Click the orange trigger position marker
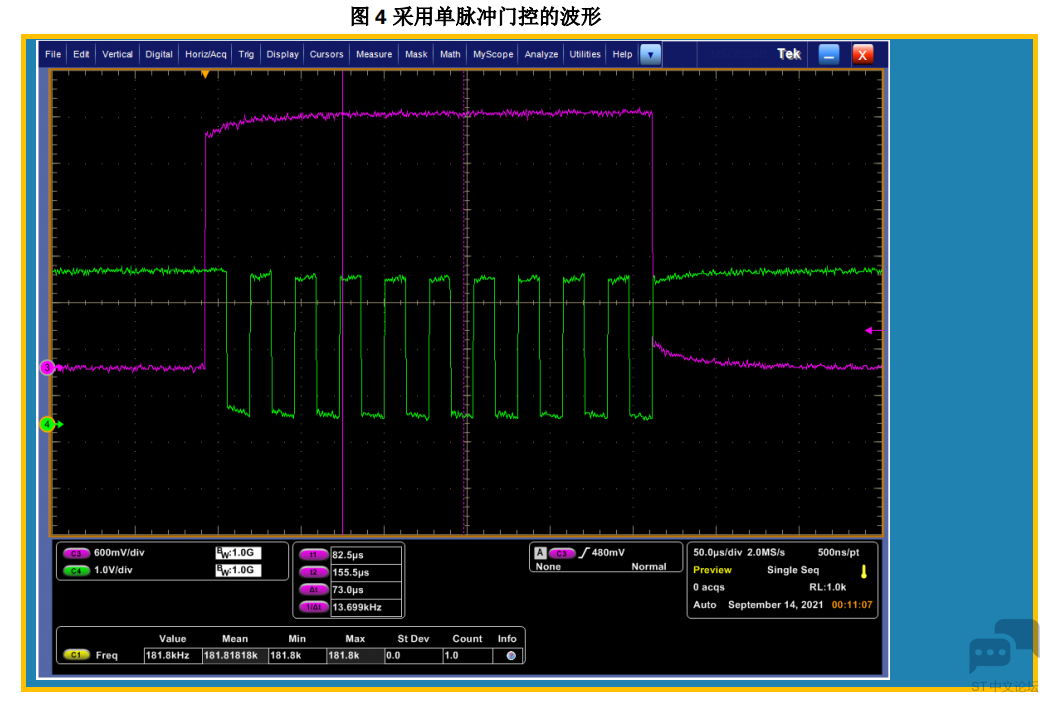The image size is (1048, 702). tap(205, 75)
